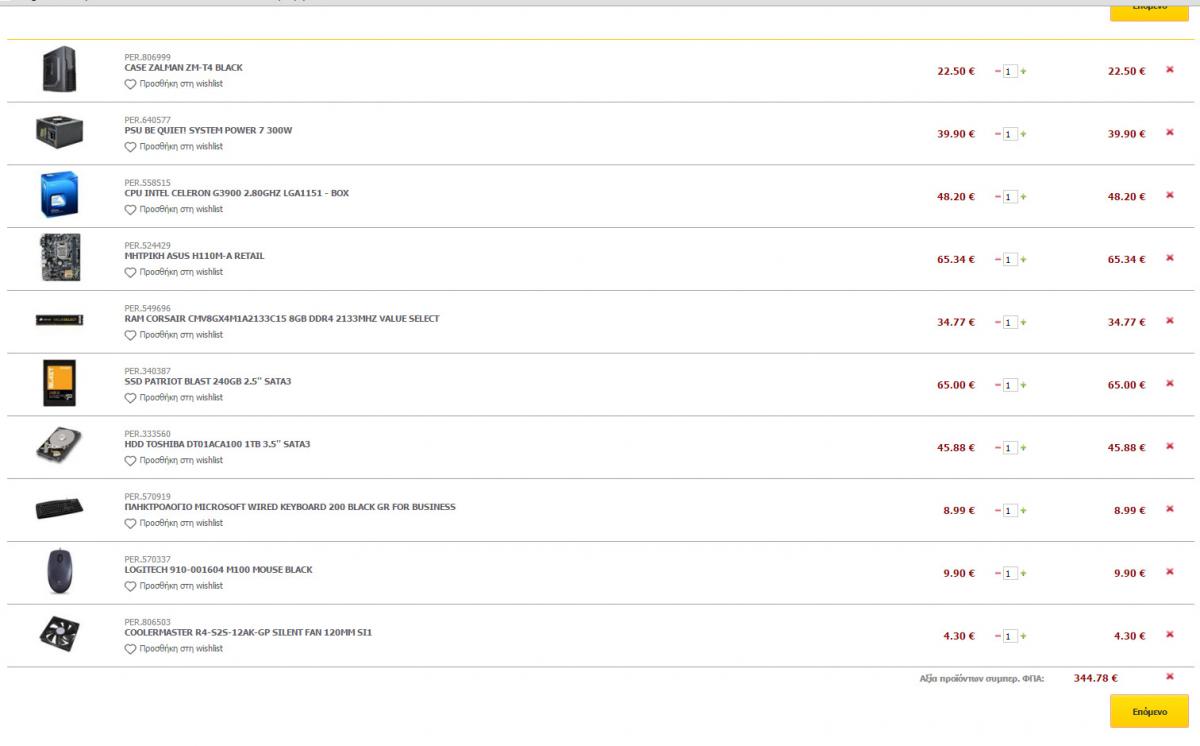
Task: Open CPU INTEL CELERON G3900 product title
Action: point(236,193)
